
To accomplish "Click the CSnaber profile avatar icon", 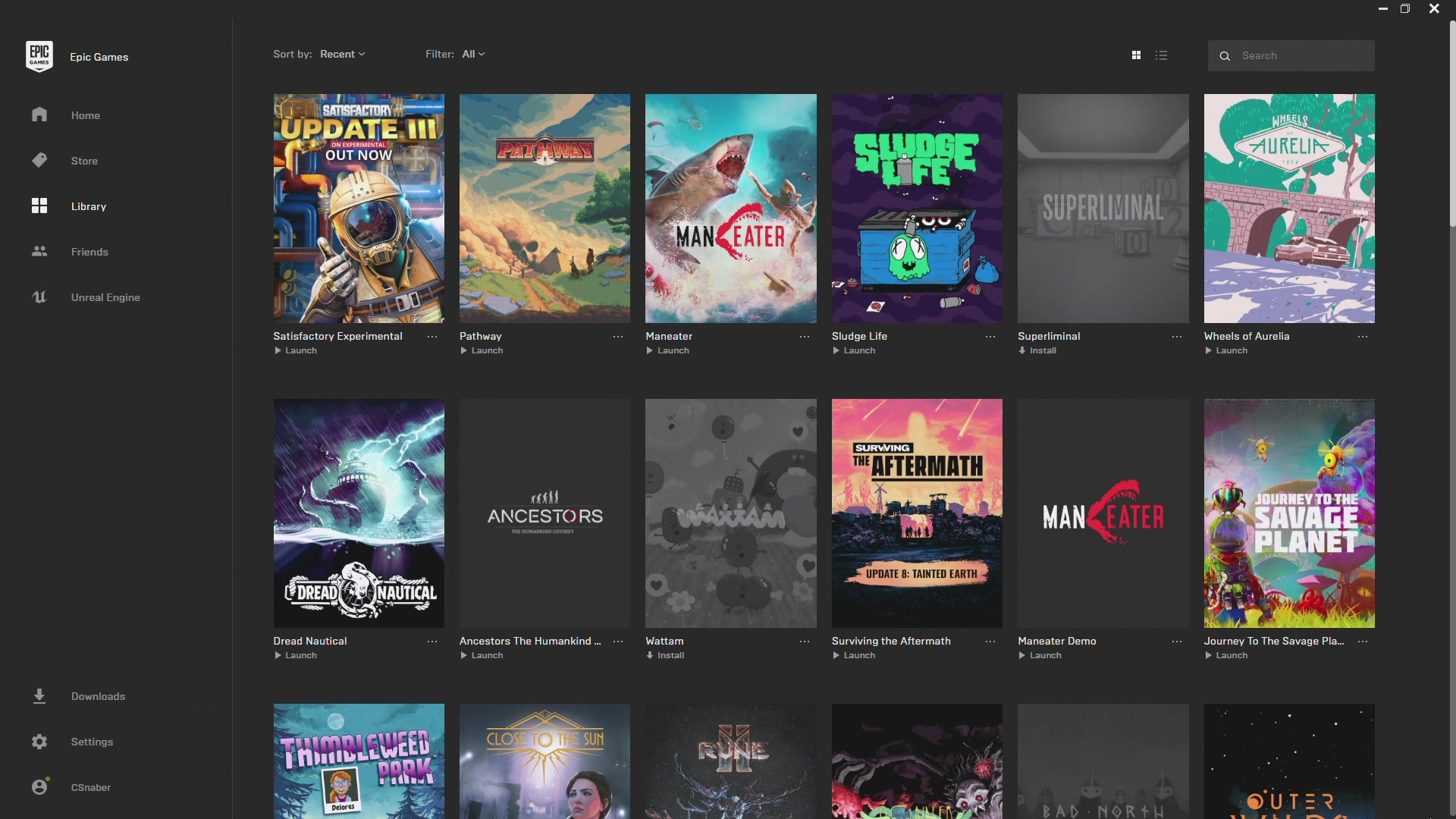I will [39, 786].
